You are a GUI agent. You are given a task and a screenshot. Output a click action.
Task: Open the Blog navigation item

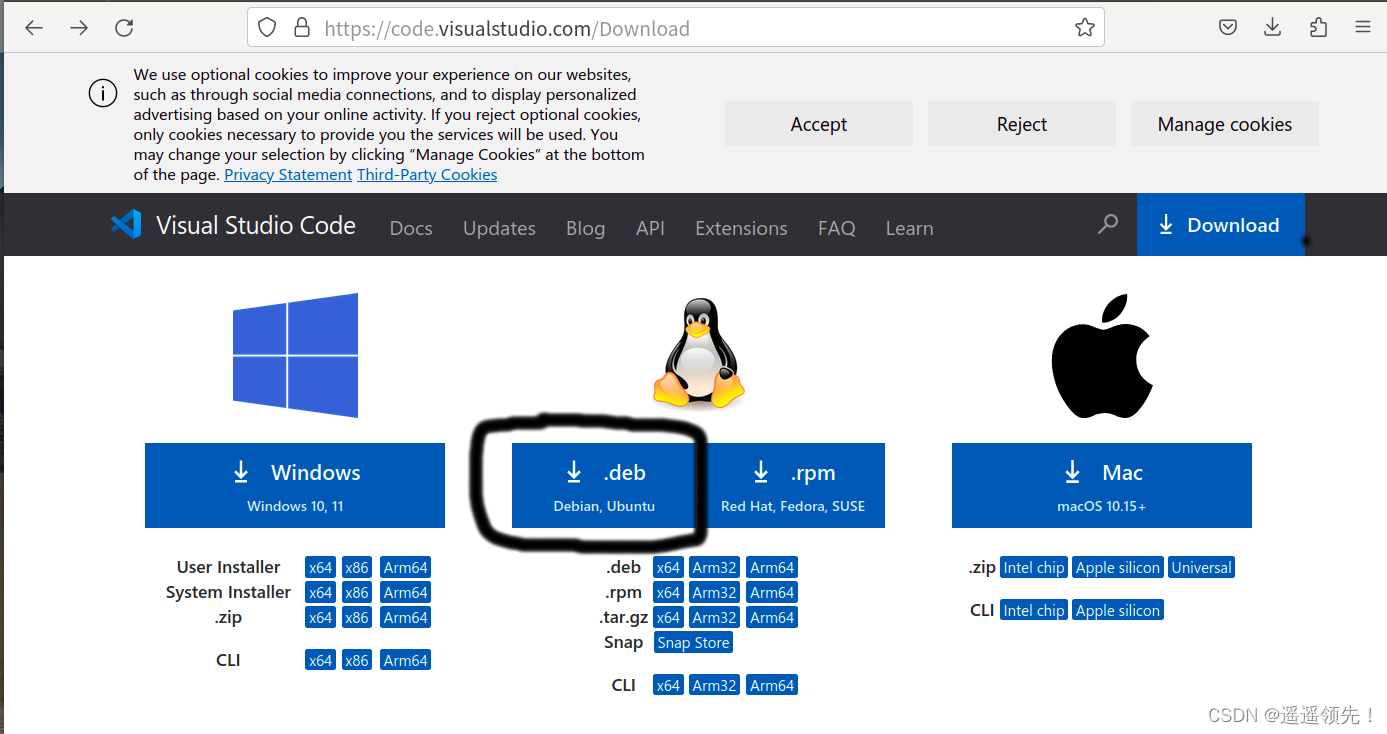(x=585, y=228)
